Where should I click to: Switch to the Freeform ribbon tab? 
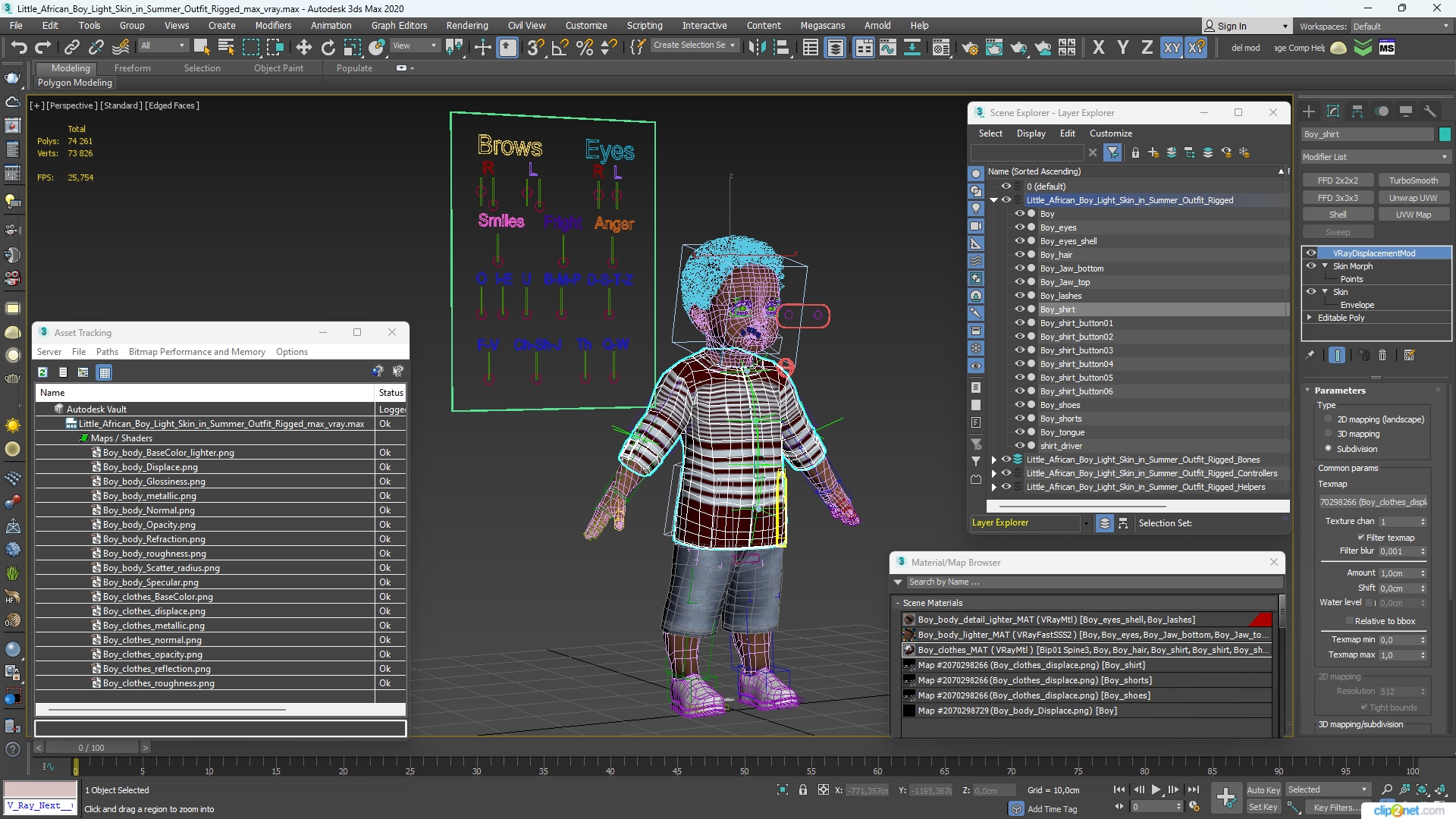[x=132, y=68]
